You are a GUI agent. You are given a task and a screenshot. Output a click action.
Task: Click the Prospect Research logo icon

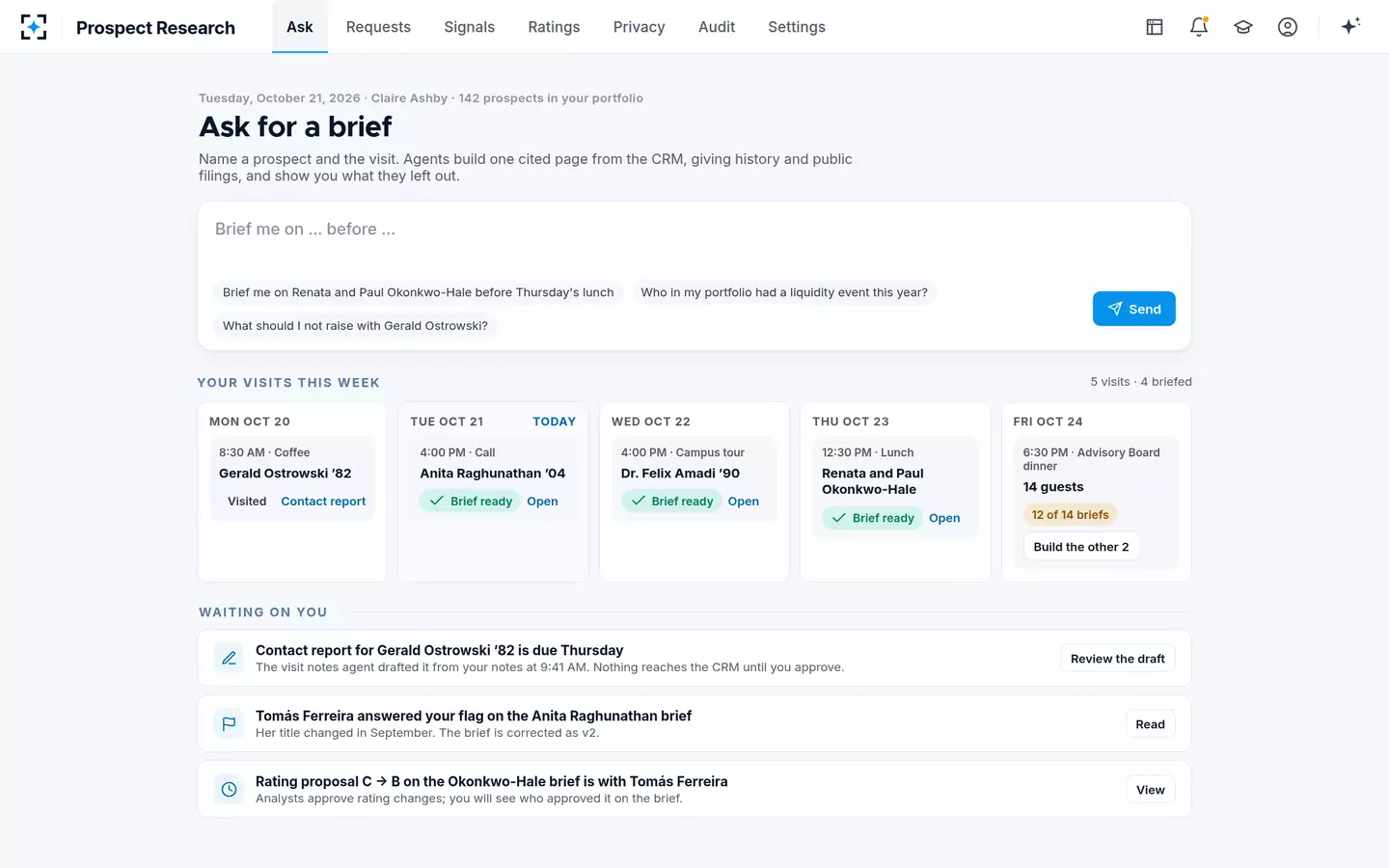[34, 27]
